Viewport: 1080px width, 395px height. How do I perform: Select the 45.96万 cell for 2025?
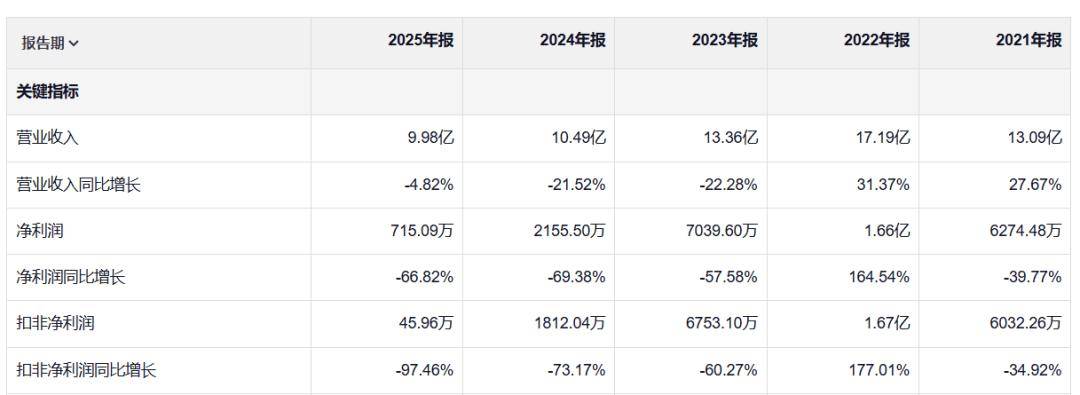tap(426, 323)
